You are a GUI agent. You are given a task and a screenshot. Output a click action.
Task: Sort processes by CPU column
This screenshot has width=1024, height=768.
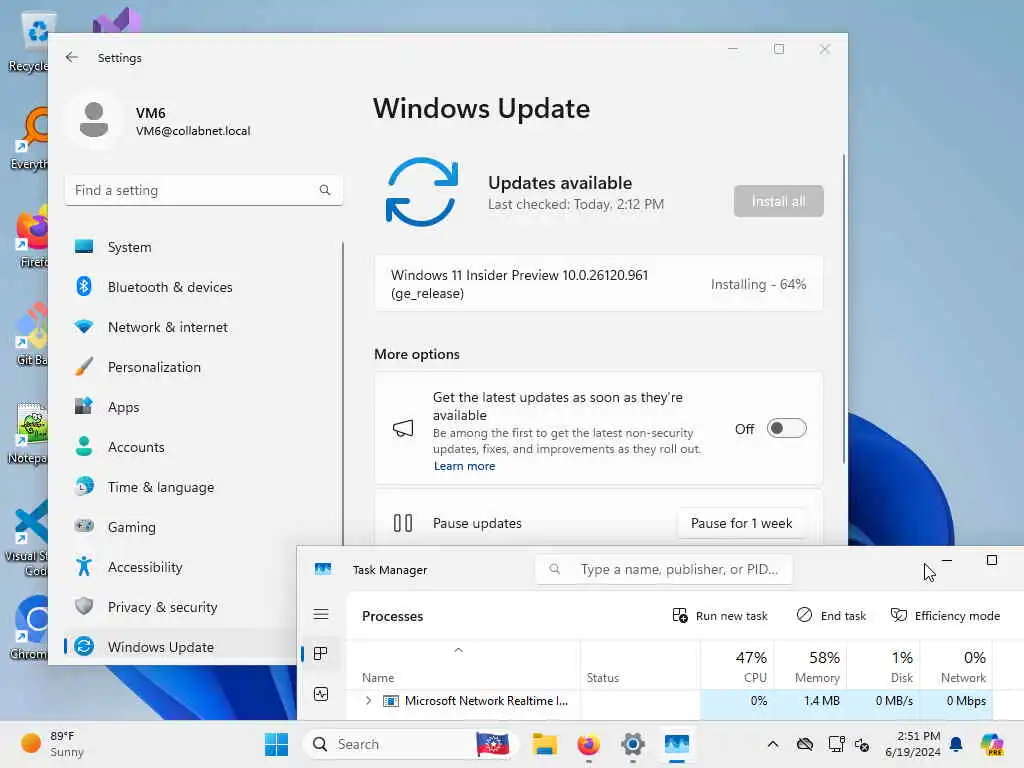click(x=737, y=666)
